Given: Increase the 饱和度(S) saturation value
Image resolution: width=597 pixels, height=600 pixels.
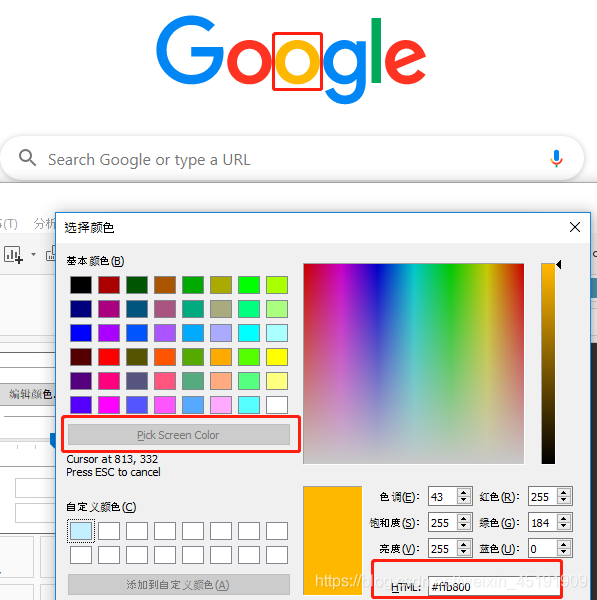Looking at the screenshot, I should point(463,519).
